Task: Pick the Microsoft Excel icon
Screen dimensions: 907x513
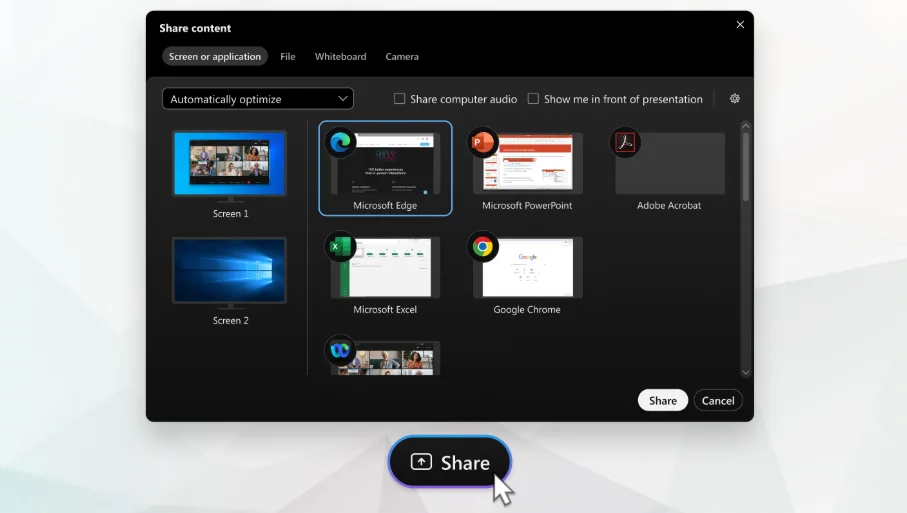Action: [x=341, y=247]
